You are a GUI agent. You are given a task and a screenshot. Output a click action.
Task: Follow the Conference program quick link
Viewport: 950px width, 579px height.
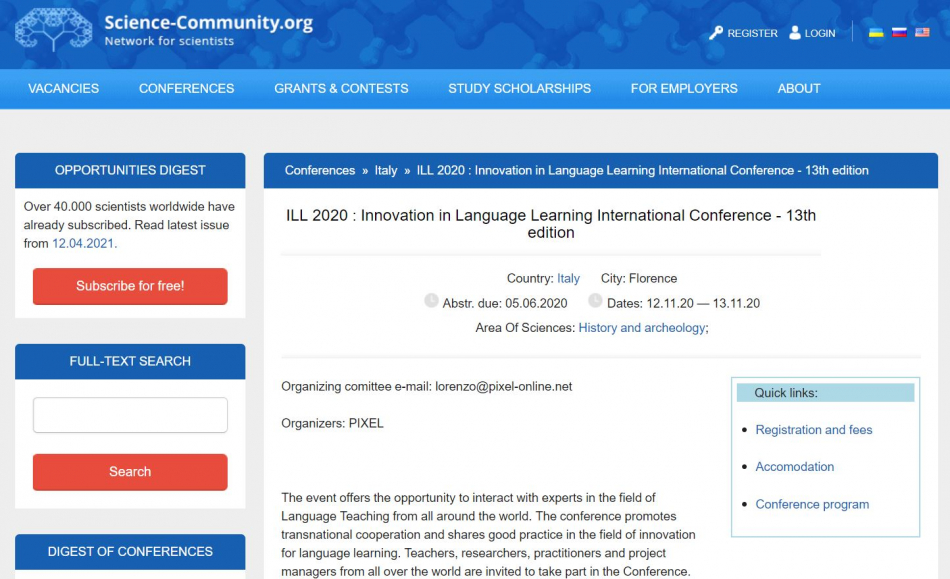812,505
